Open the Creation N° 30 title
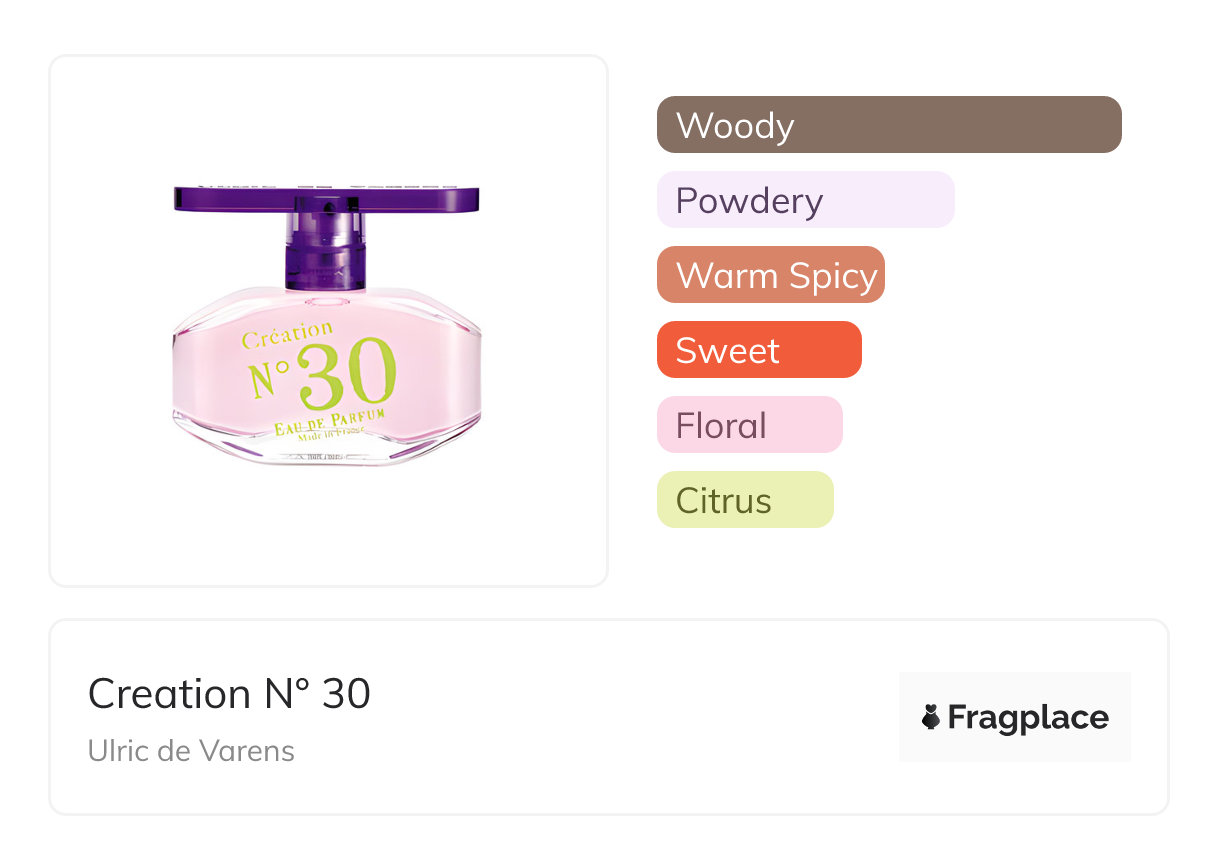The height and width of the screenshot is (864, 1218). coord(229,693)
